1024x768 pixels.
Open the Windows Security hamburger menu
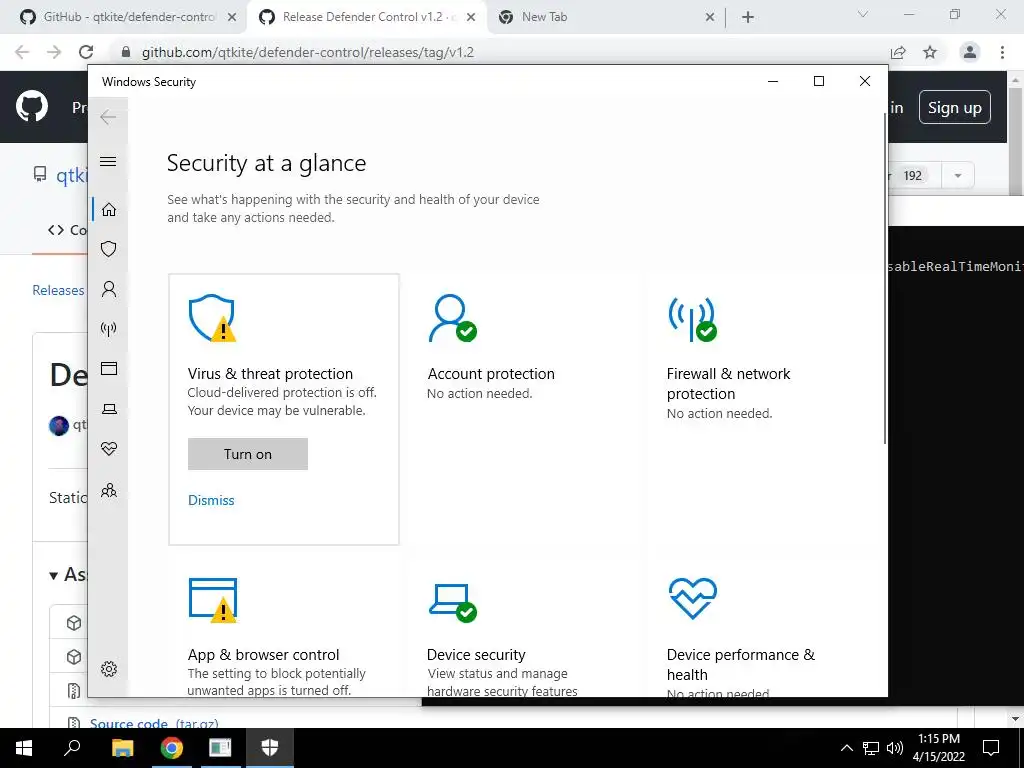tap(108, 161)
